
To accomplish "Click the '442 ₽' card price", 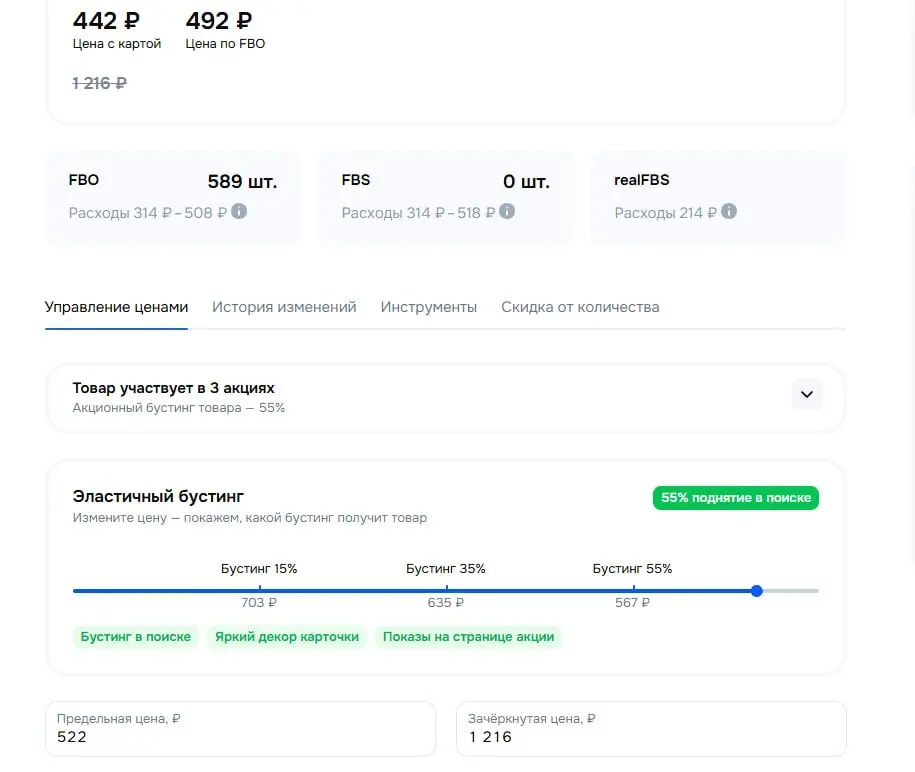I will pyautogui.click(x=106, y=21).
